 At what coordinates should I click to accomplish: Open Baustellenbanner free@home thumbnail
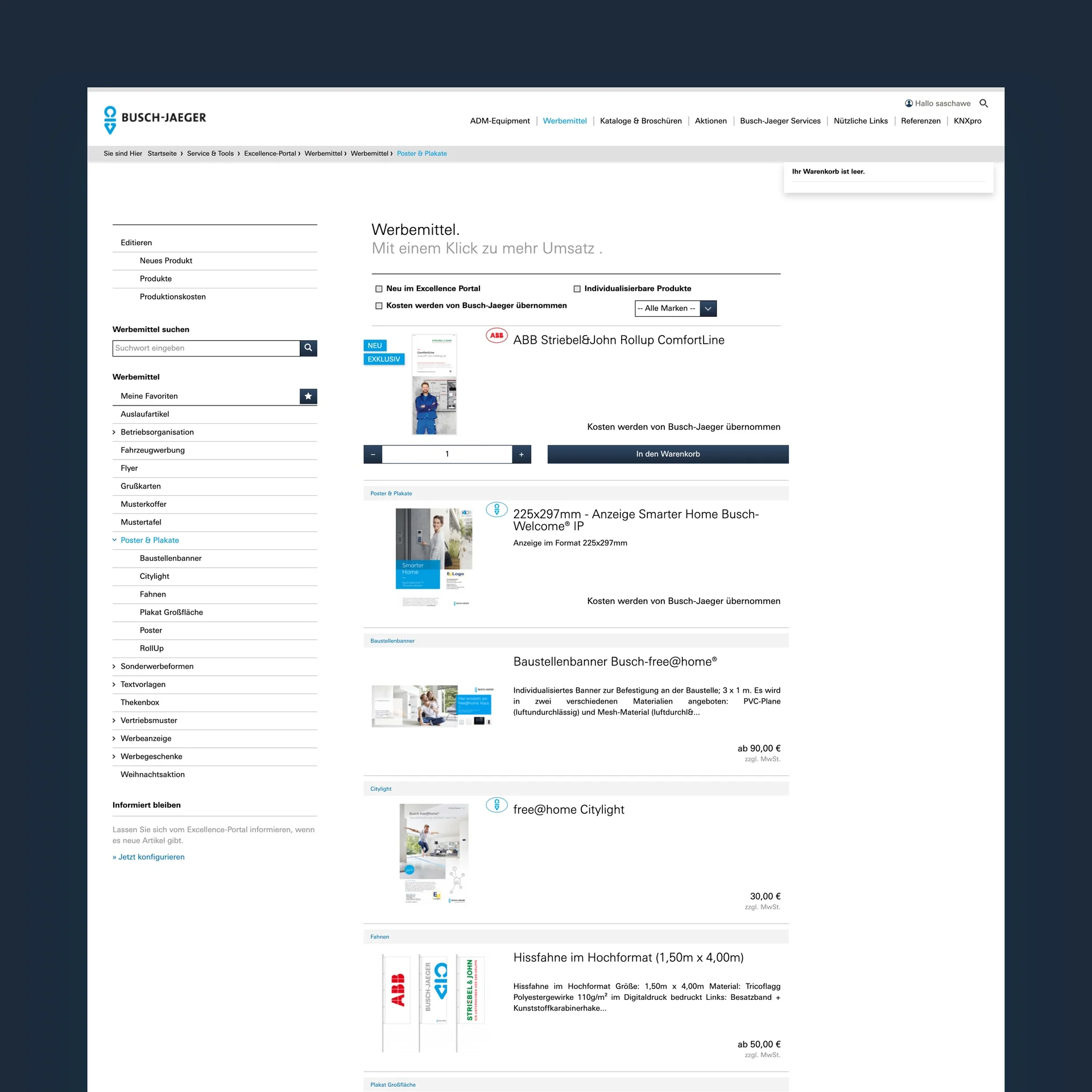[x=432, y=706]
